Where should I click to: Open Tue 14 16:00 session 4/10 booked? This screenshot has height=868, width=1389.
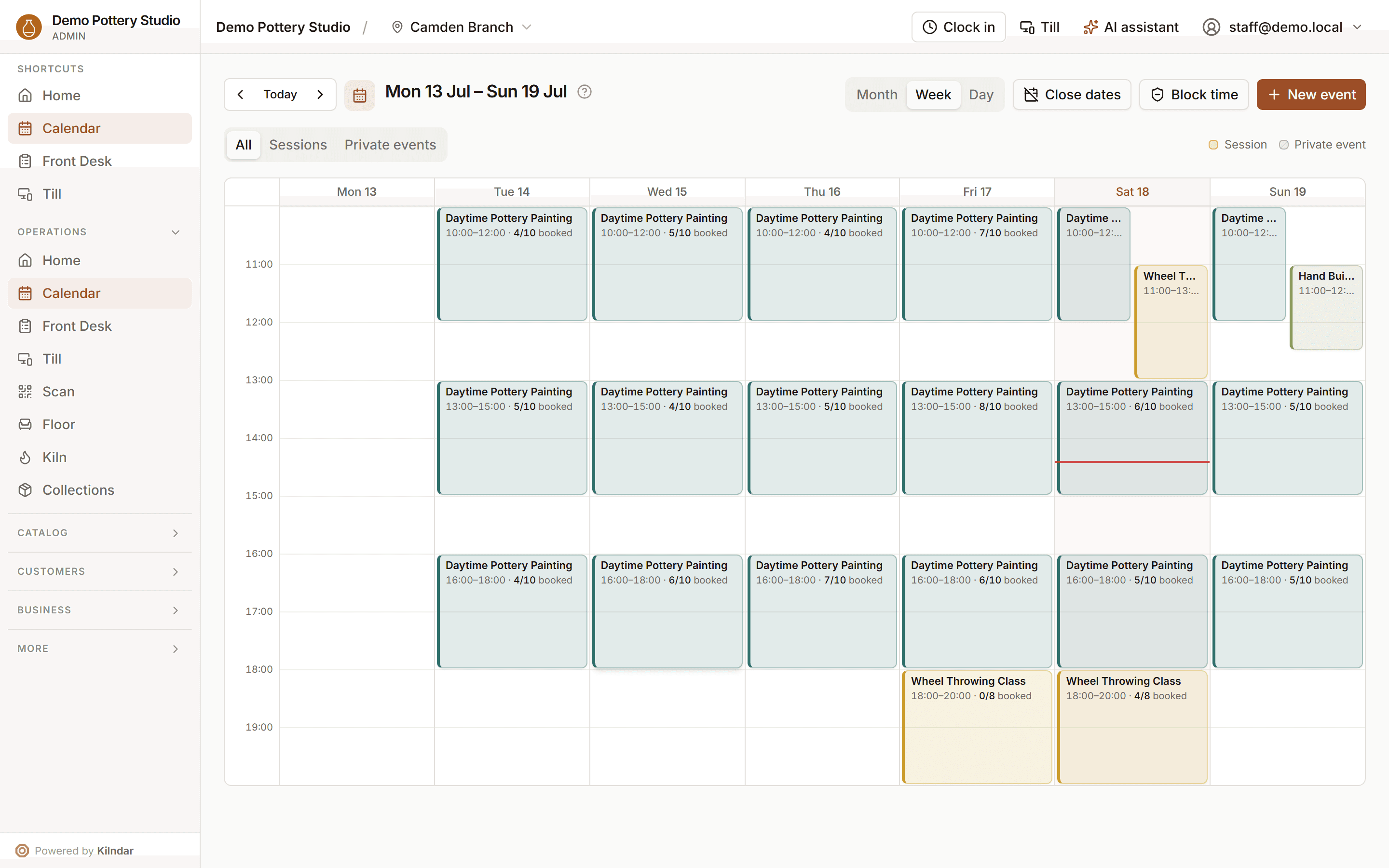512,611
